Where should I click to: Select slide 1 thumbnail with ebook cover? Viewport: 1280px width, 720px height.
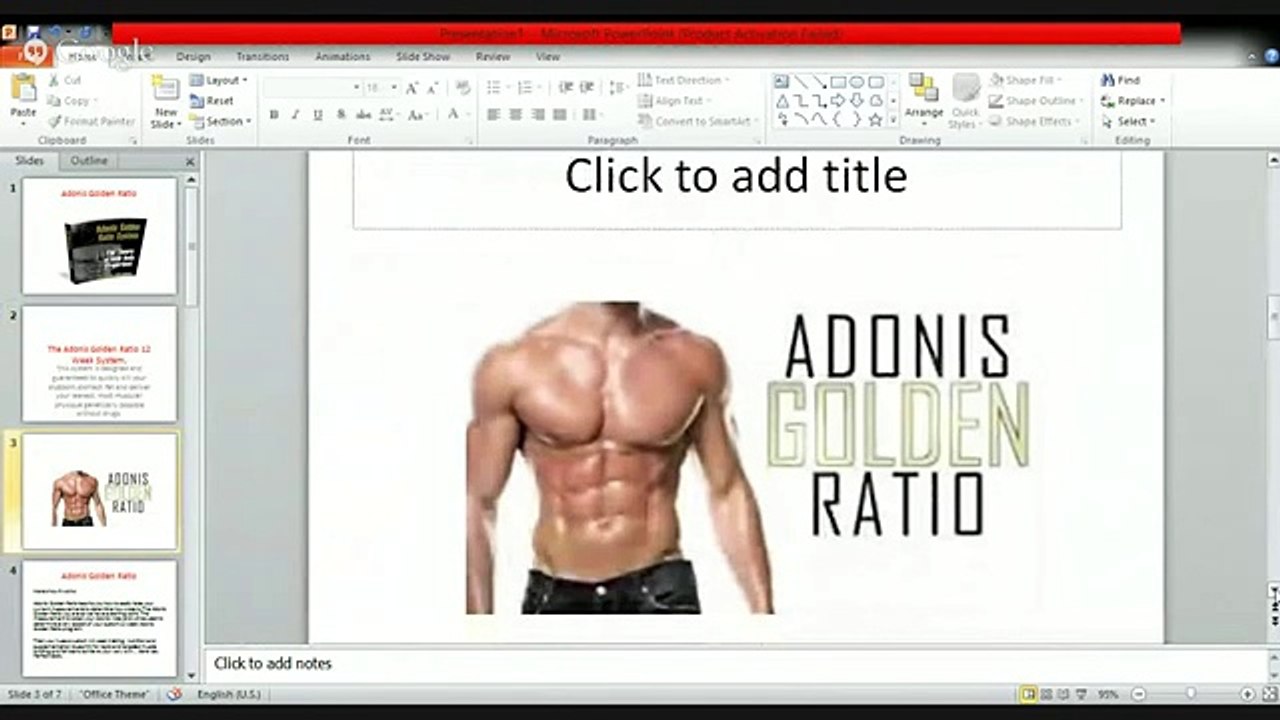tap(99, 236)
